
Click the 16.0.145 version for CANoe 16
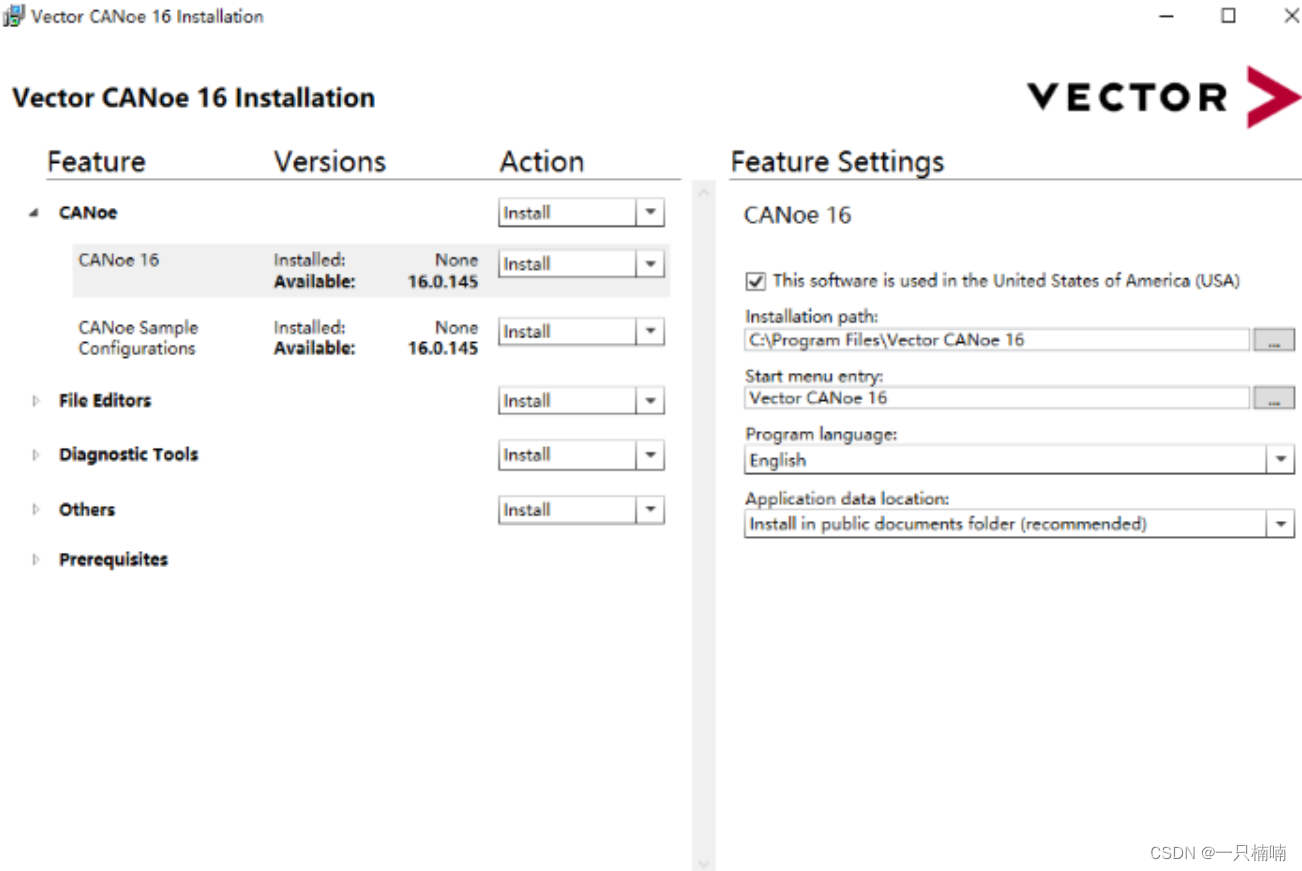click(442, 282)
